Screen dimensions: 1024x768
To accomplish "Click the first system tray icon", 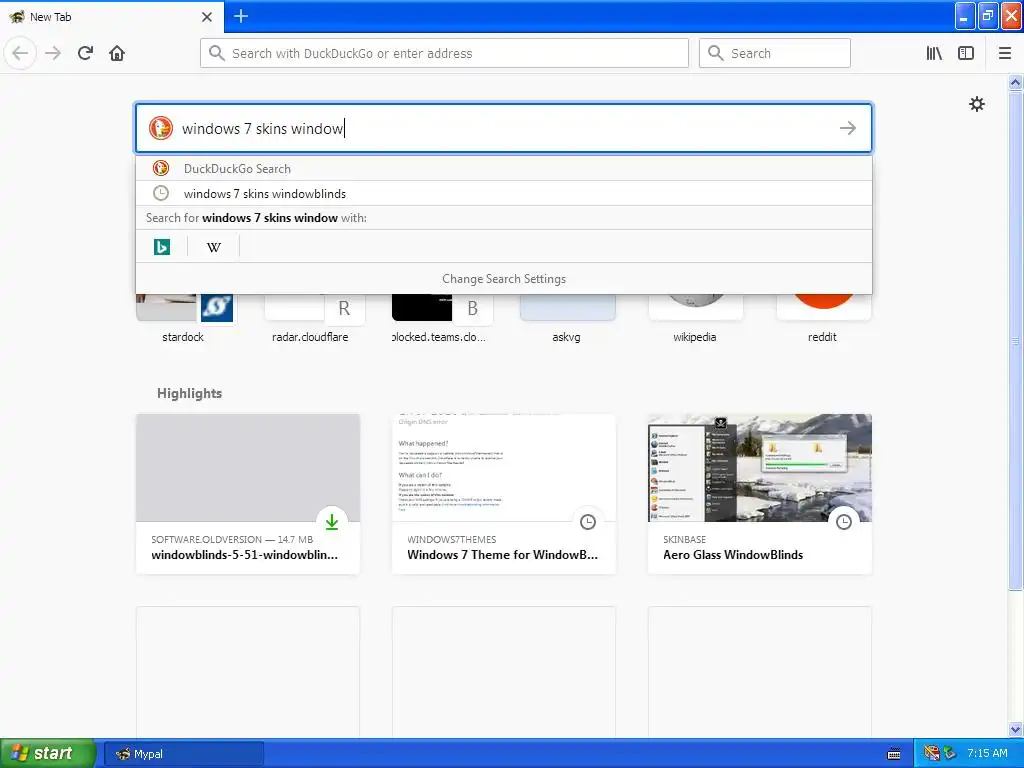I will (931, 753).
